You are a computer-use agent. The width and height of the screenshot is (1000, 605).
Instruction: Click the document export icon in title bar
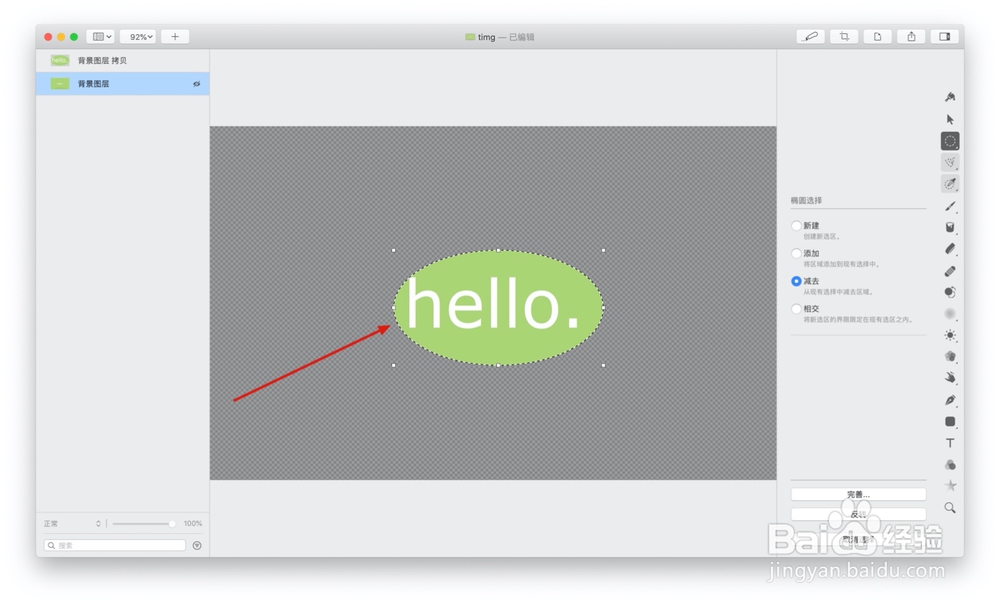(x=878, y=36)
